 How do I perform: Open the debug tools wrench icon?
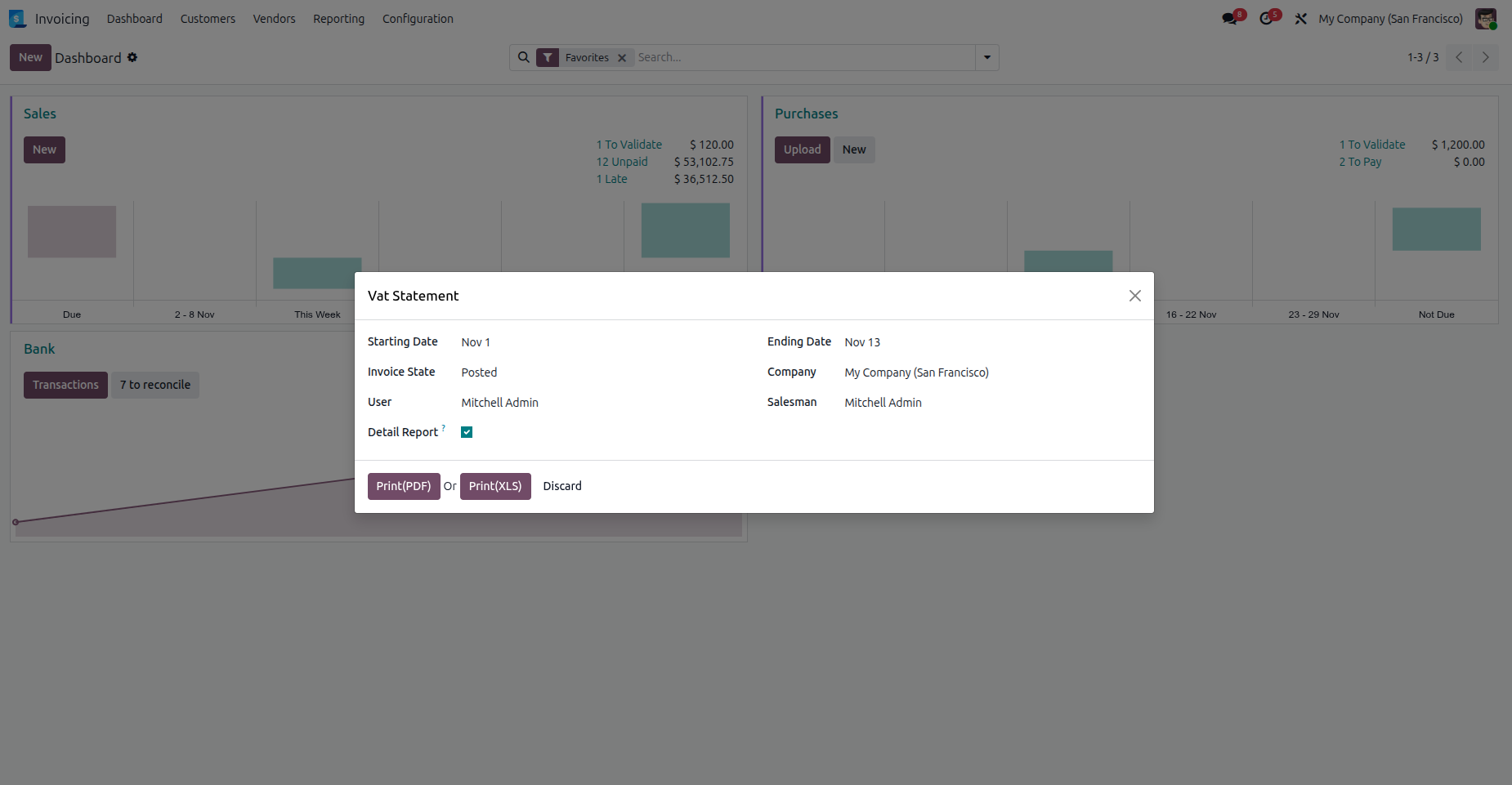point(1300,19)
